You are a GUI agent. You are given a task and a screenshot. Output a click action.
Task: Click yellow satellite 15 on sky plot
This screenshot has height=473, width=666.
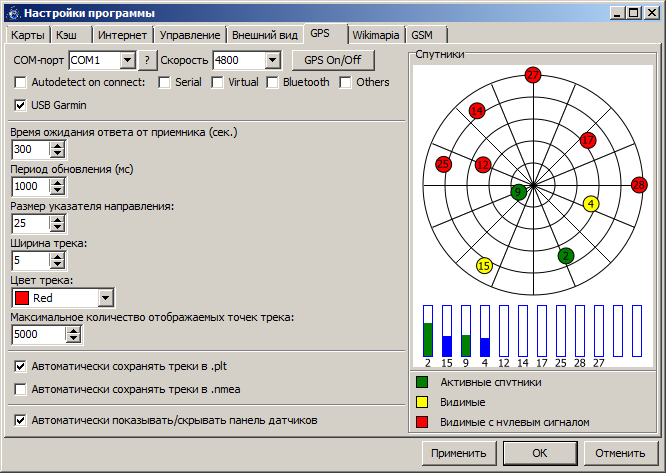pyautogui.click(x=484, y=266)
